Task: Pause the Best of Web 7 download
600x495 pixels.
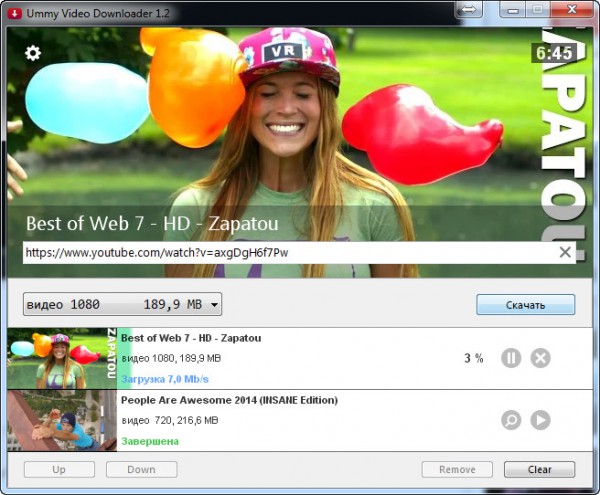Action: (511, 358)
